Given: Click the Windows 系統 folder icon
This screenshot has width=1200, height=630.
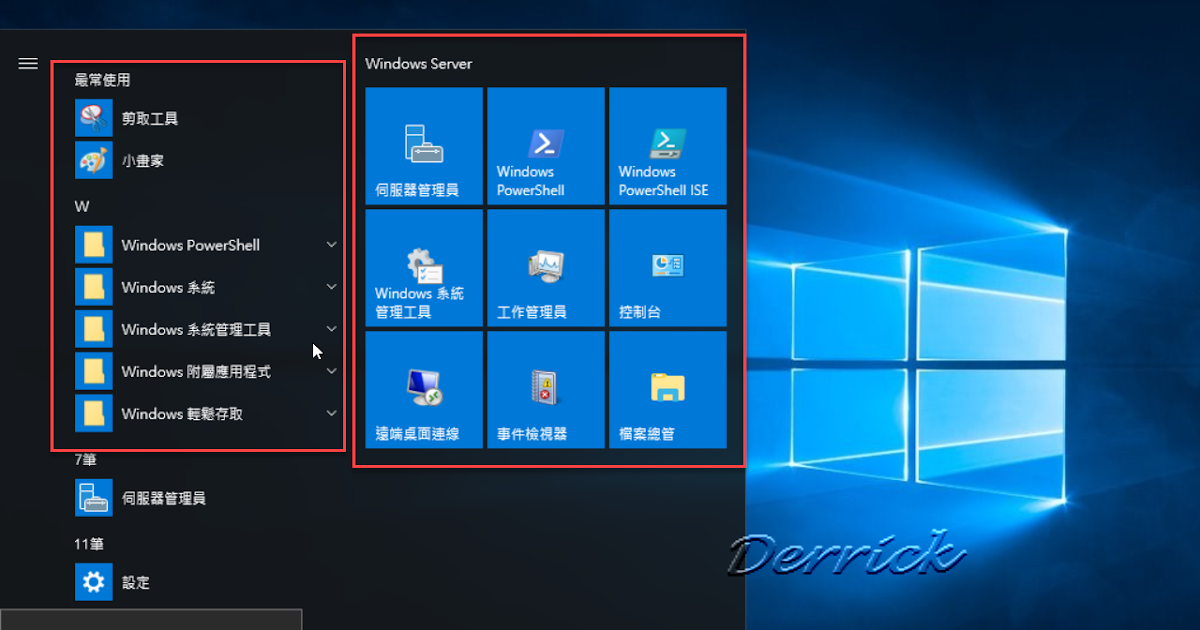Looking at the screenshot, I should click(94, 287).
